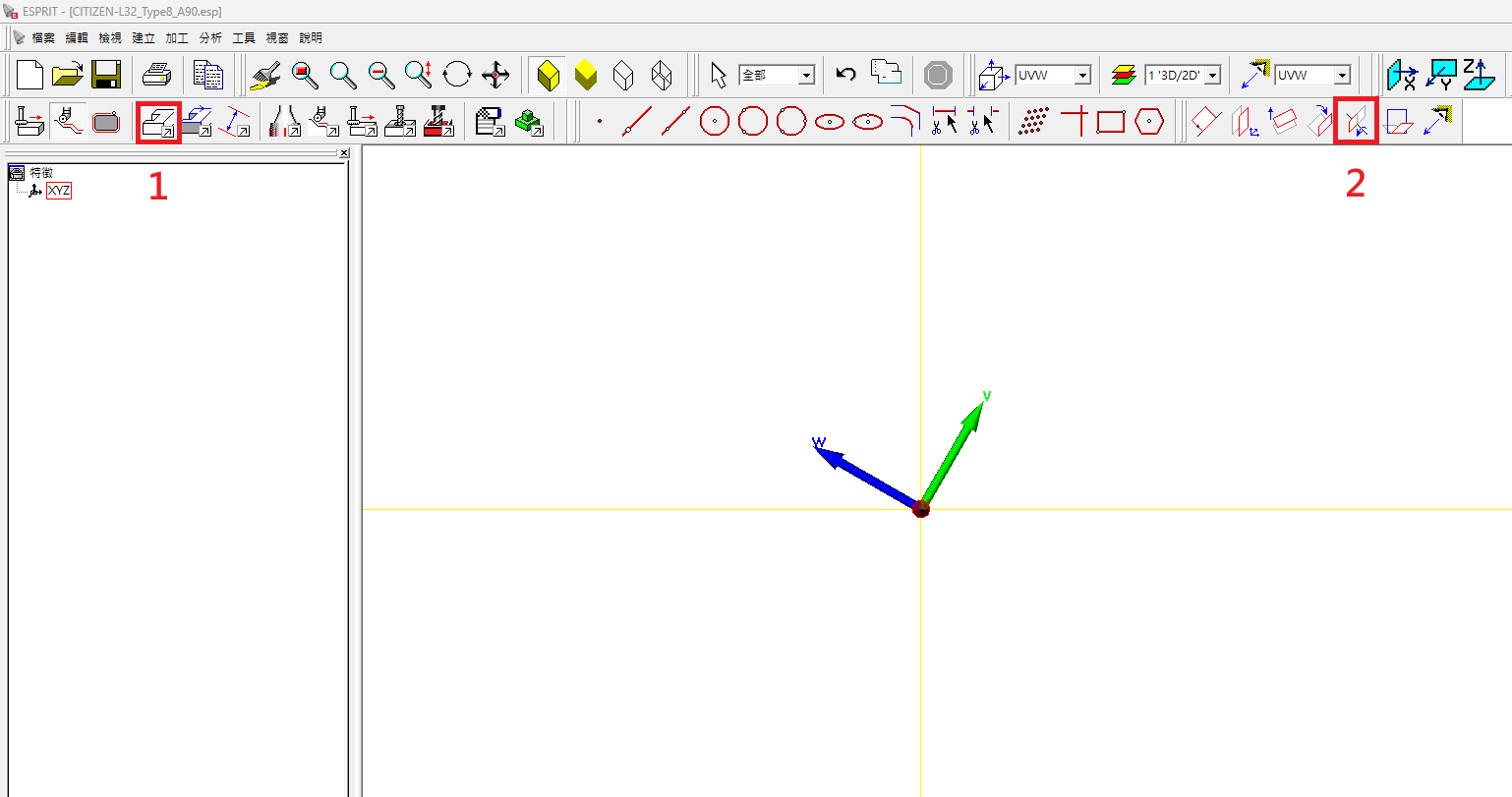The width and height of the screenshot is (1512, 797).
Task: Select the hexagon polygon tool
Action: [x=1148, y=122]
